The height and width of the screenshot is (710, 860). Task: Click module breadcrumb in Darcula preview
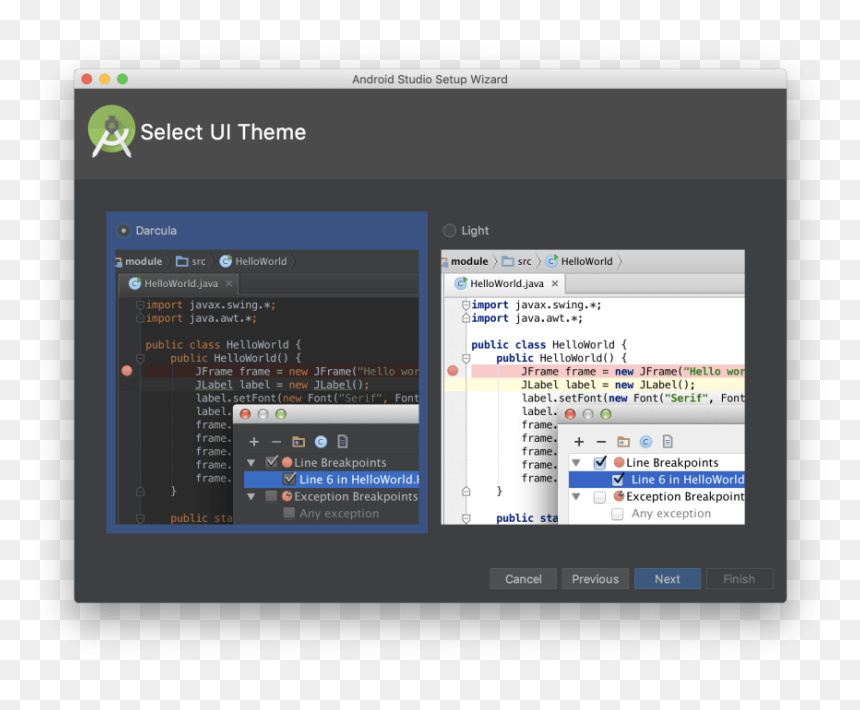click(140, 262)
